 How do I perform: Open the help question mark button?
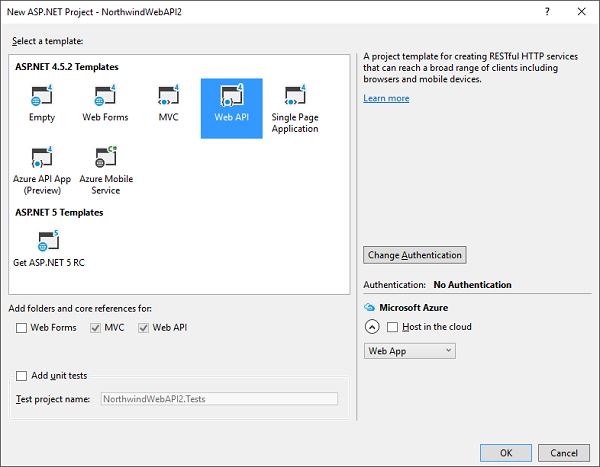547,11
